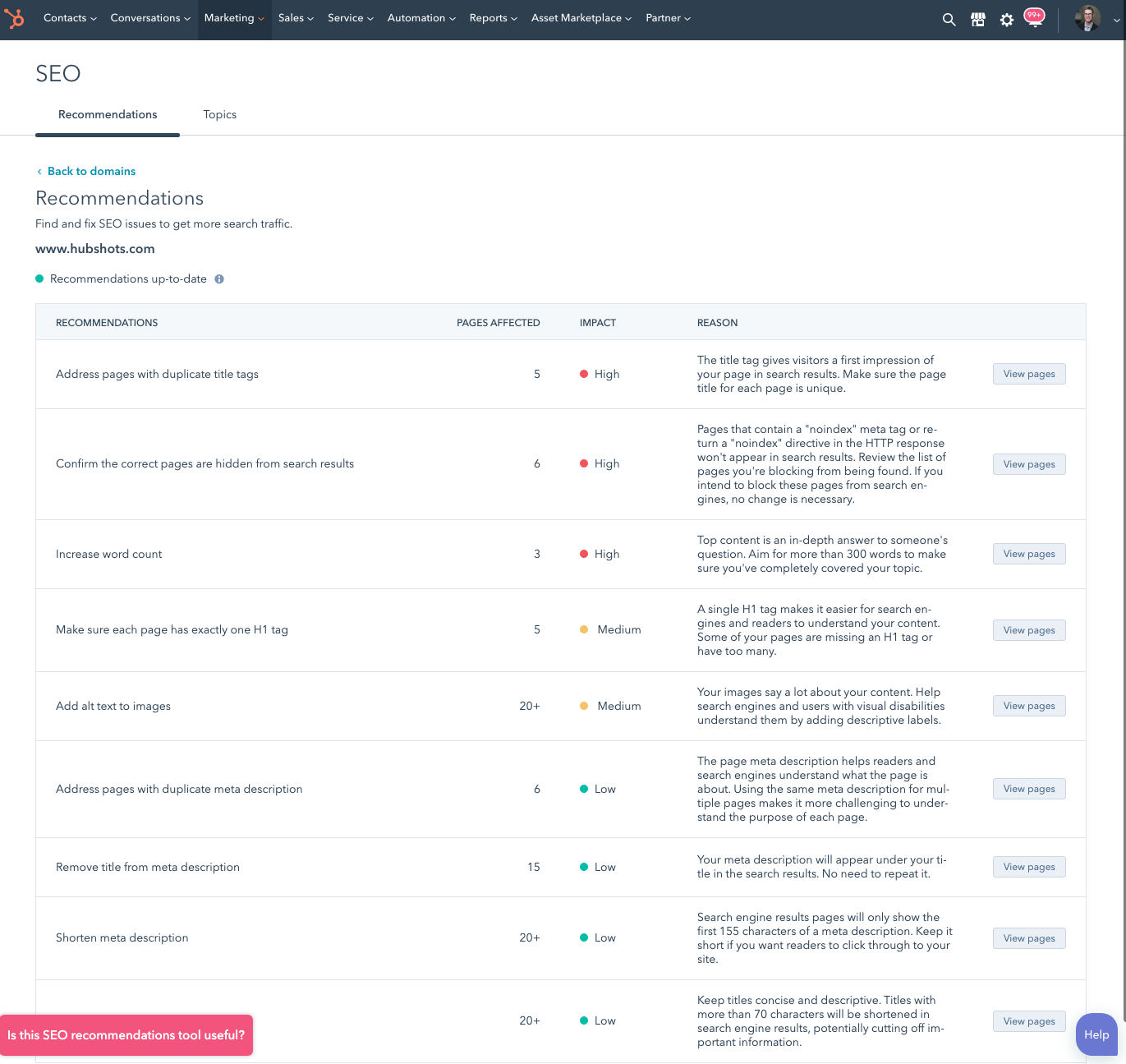The image size is (1126, 1064).
Task: Open settings via the gear icon
Action: coord(1006,20)
